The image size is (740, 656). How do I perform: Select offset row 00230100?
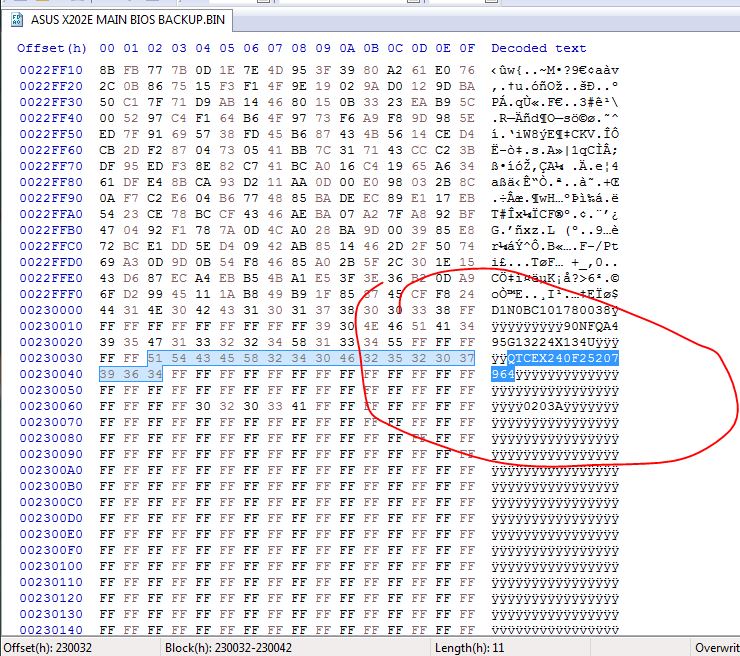(51, 566)
